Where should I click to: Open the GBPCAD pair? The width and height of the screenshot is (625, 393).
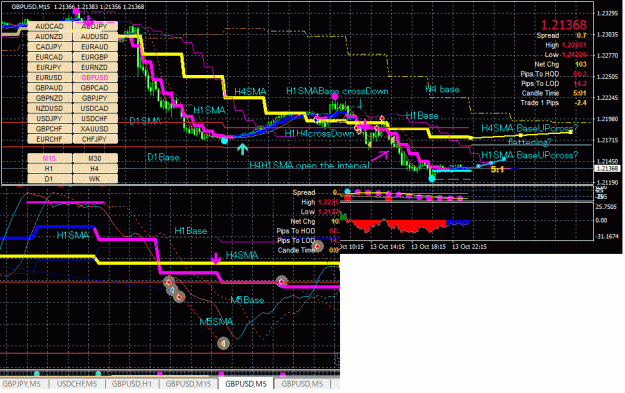tap(95, 88)
